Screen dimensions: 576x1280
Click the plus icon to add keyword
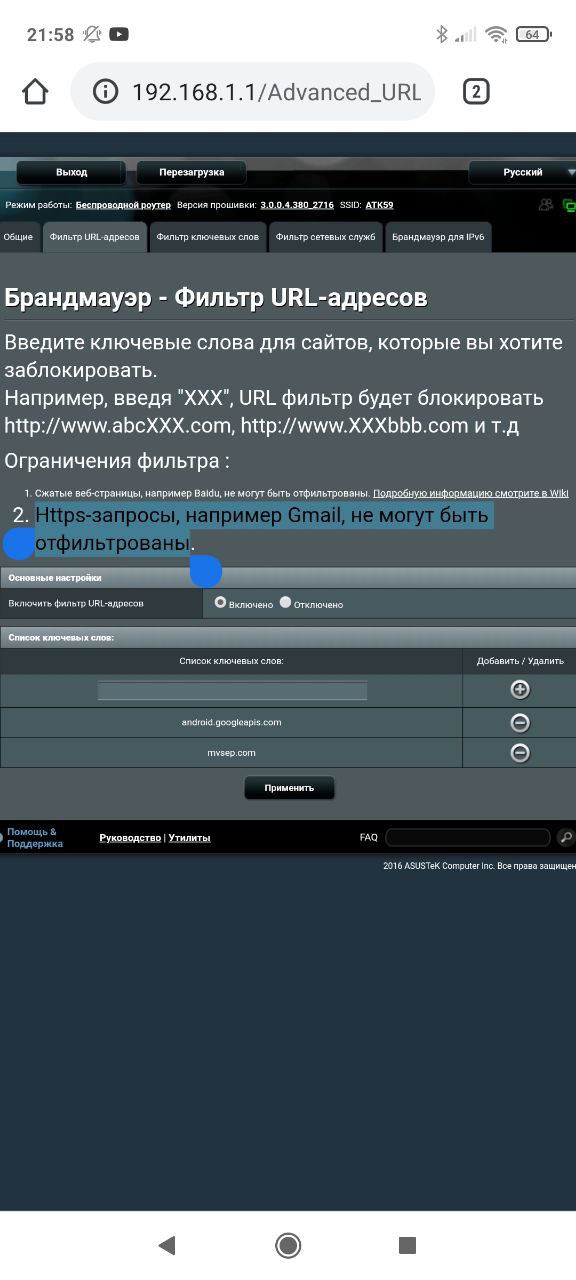pos(520,689)
